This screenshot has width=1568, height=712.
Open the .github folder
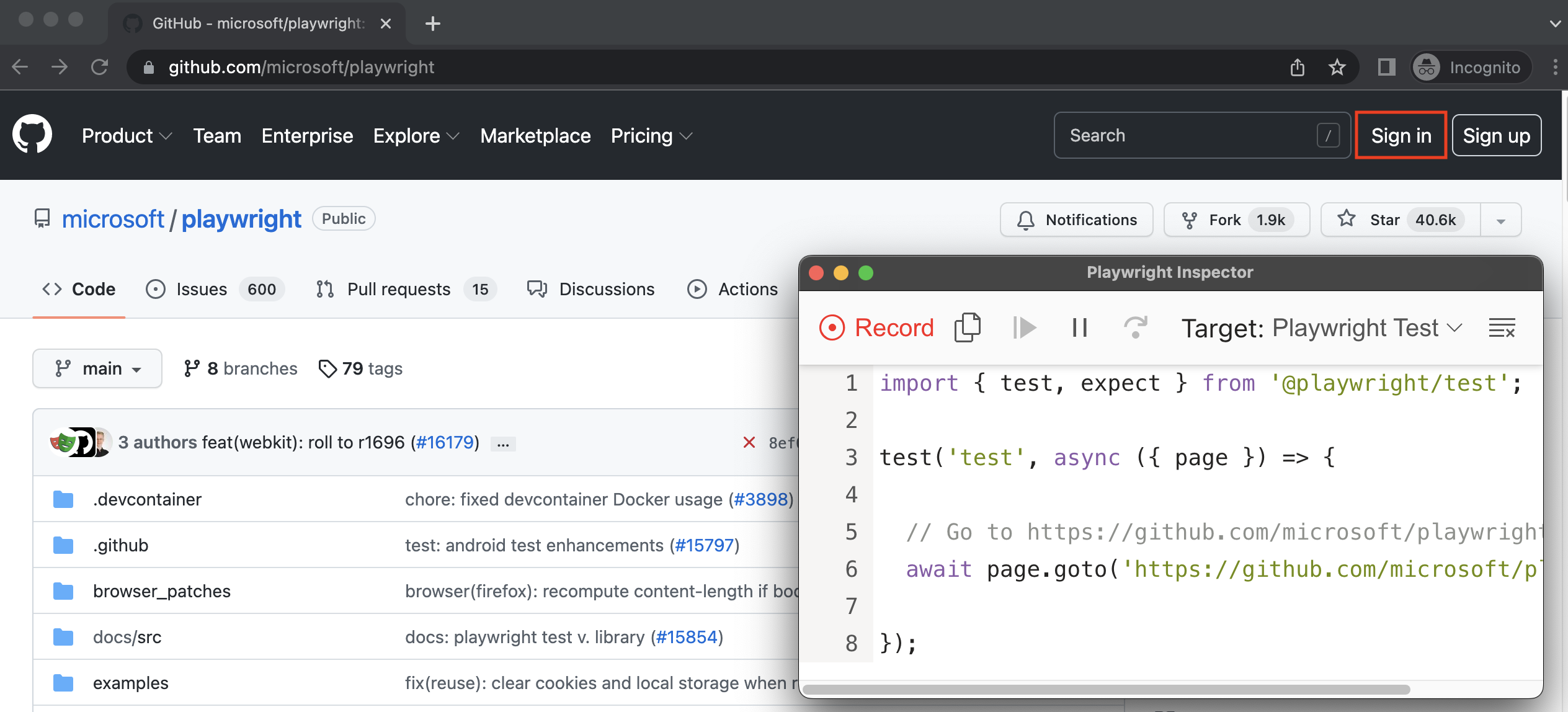120,545
